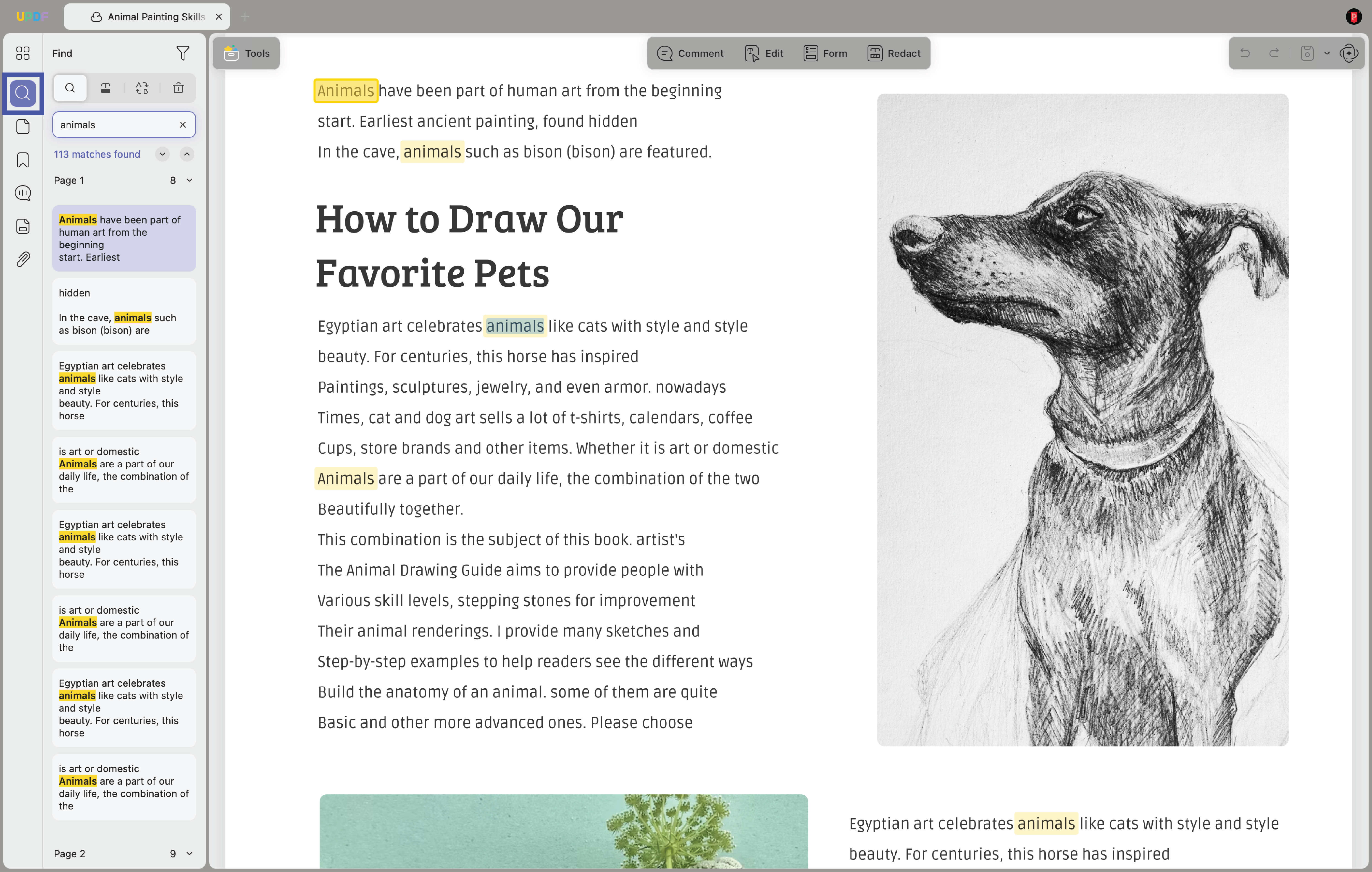The width and height of the screenshot is (1372, 872).
Task: Click the Redo arrow icon
Action: point(1274,53)
